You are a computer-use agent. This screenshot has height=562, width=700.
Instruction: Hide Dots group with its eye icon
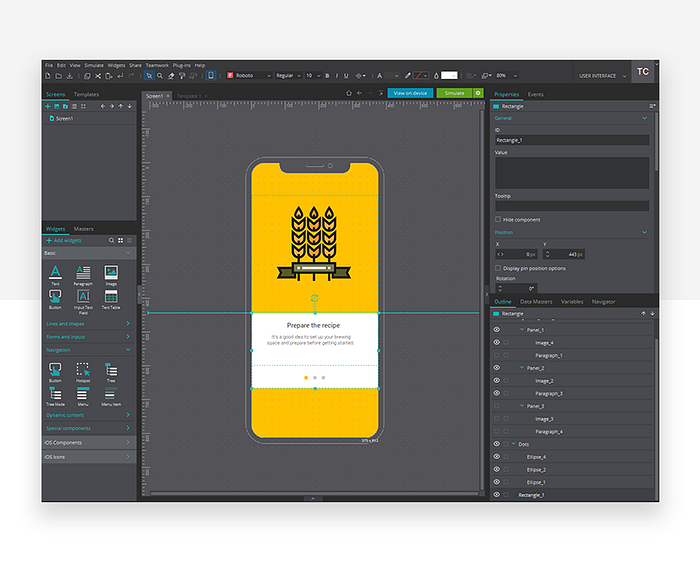(x=496, y=444)
